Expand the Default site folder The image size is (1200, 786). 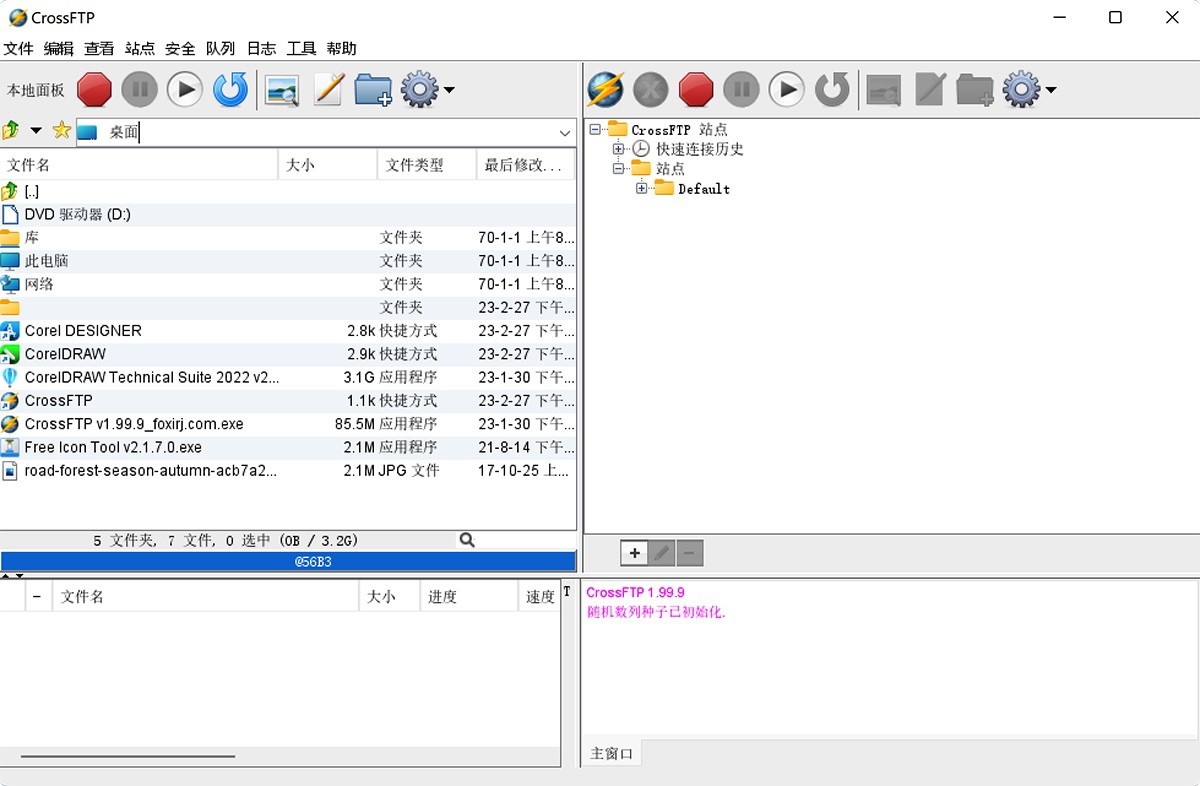tap(639, 188)
